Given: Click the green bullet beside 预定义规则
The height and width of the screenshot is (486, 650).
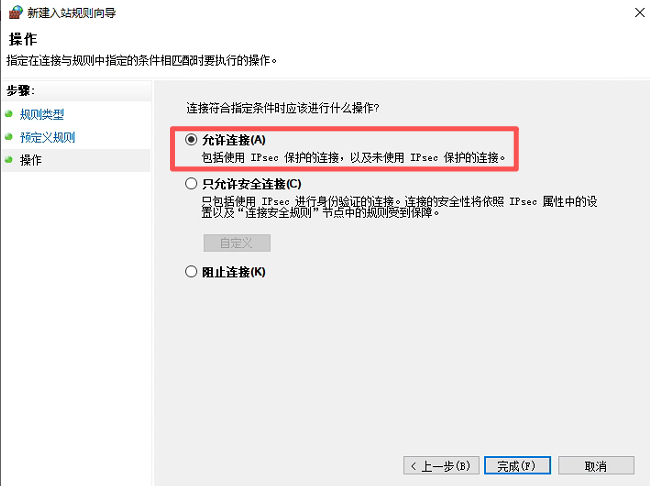Looking at the screenshot, I should click(x=9, y=136).
